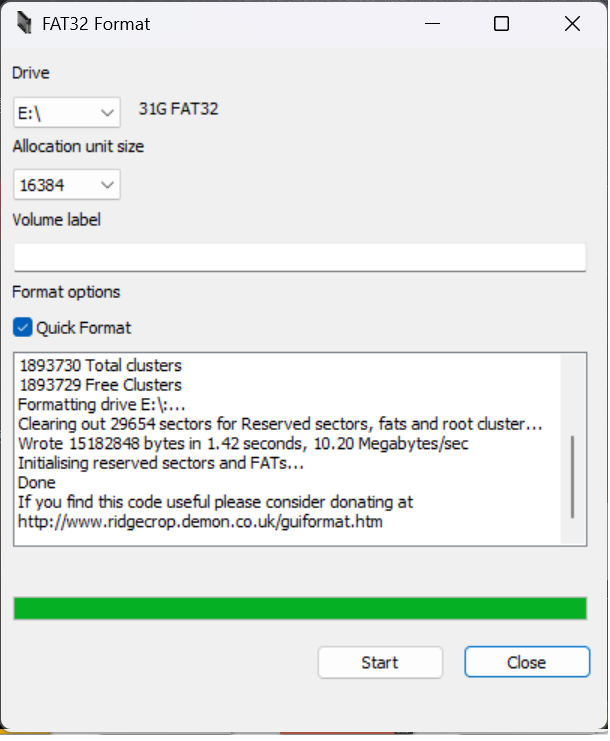
Task: Uncheck the Quick Format checkbox
Action: pyautogui.click(x=23, y=327)
